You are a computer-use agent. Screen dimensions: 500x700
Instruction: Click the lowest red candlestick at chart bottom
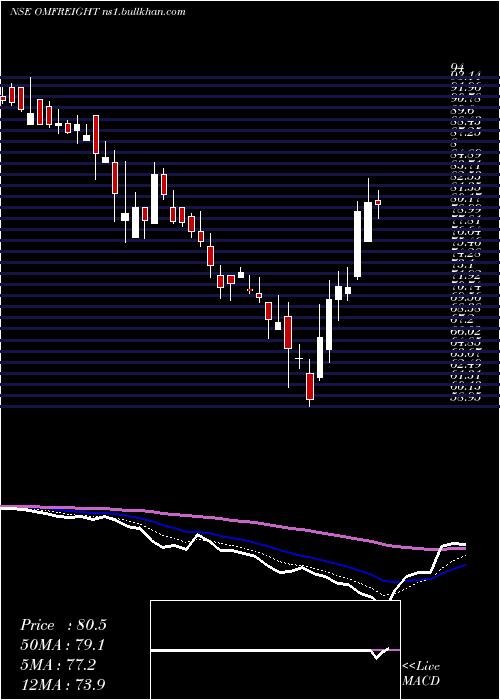click(x=310, y=386)
